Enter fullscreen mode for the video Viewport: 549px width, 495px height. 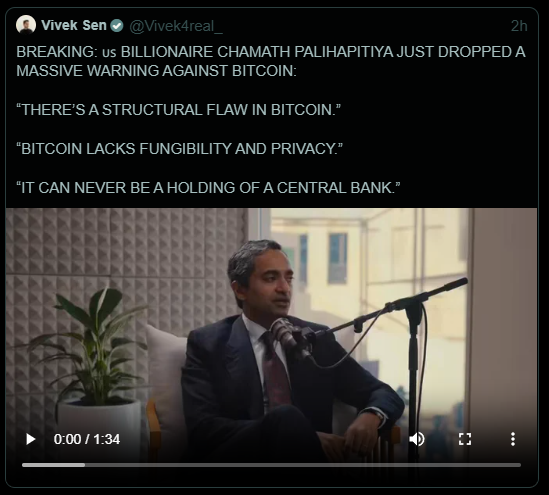click(x=465, y=439)
